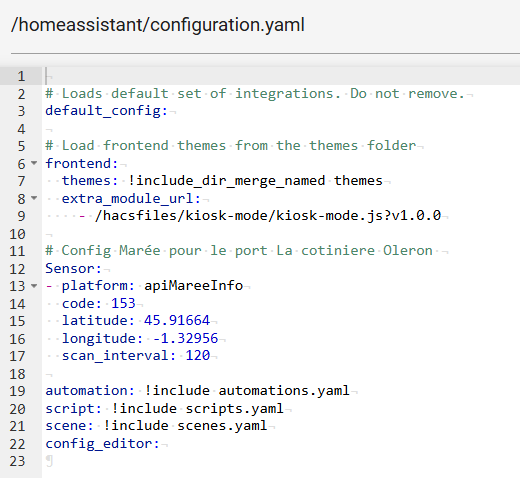Click the themes: key on line 7
The width and height of the screenshot is (520, 478).
pyautogui.click(x=90, y=181)
